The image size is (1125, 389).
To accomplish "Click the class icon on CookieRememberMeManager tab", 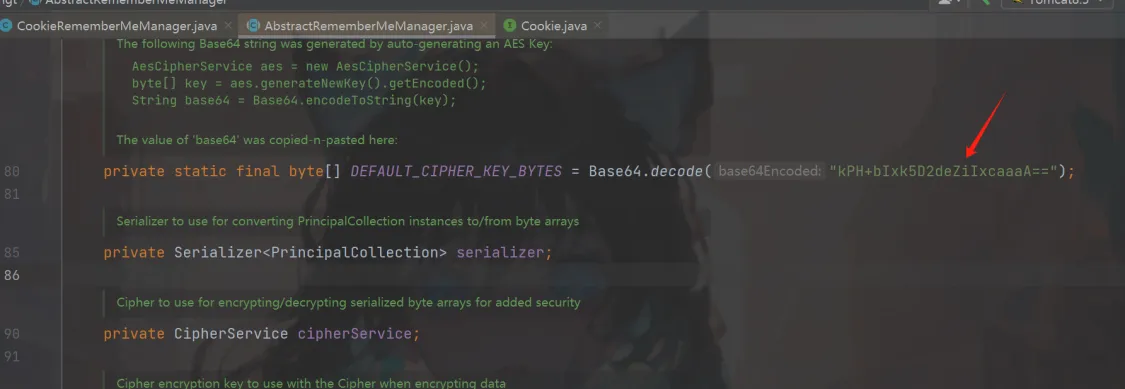I will pyautogui.click(x=6, y=26).
